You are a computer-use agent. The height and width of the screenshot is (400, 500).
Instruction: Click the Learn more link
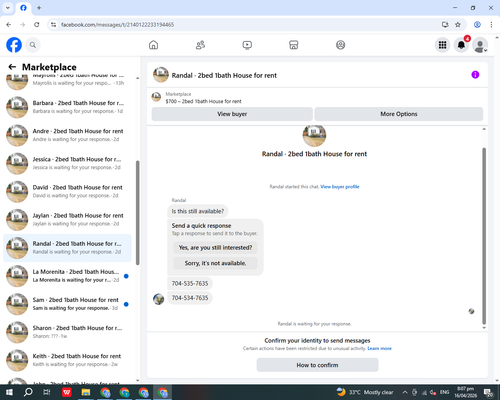click(x=379, y=348)
